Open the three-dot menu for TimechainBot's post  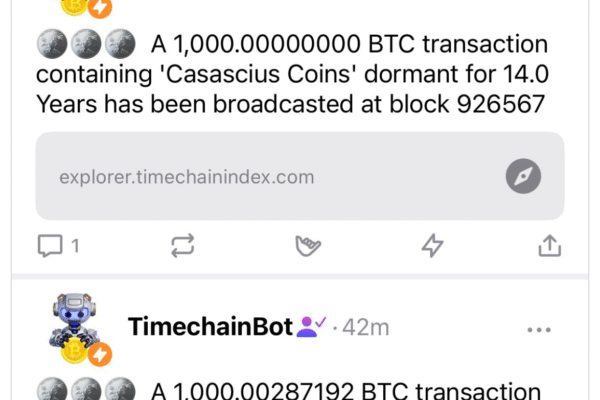[539, 328]
